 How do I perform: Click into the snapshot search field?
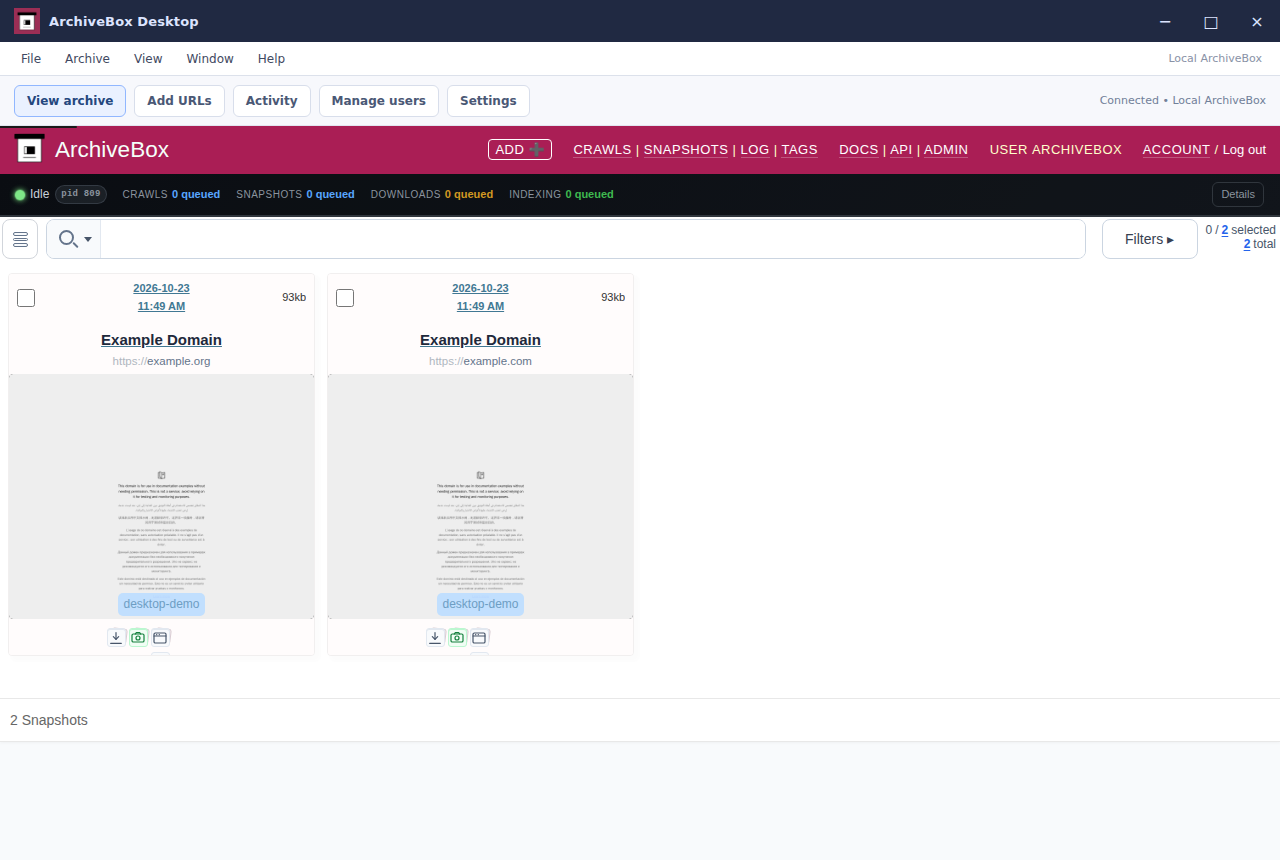click(x=593, y=239)
